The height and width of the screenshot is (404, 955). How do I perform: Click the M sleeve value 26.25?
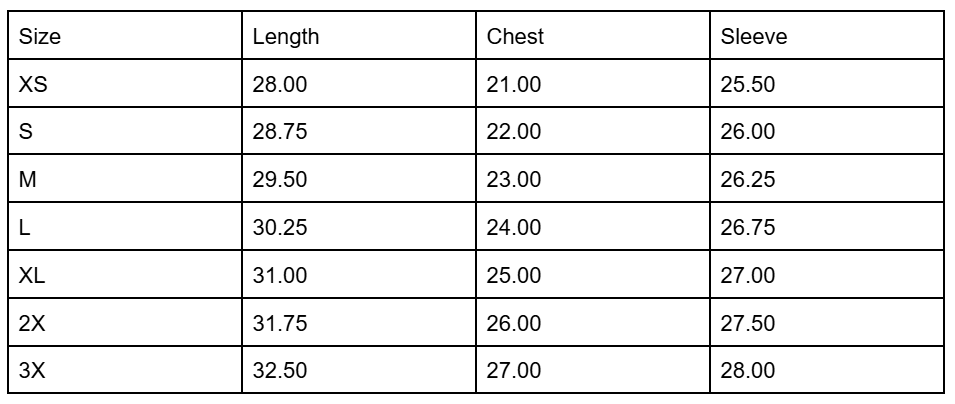(827, 178)
